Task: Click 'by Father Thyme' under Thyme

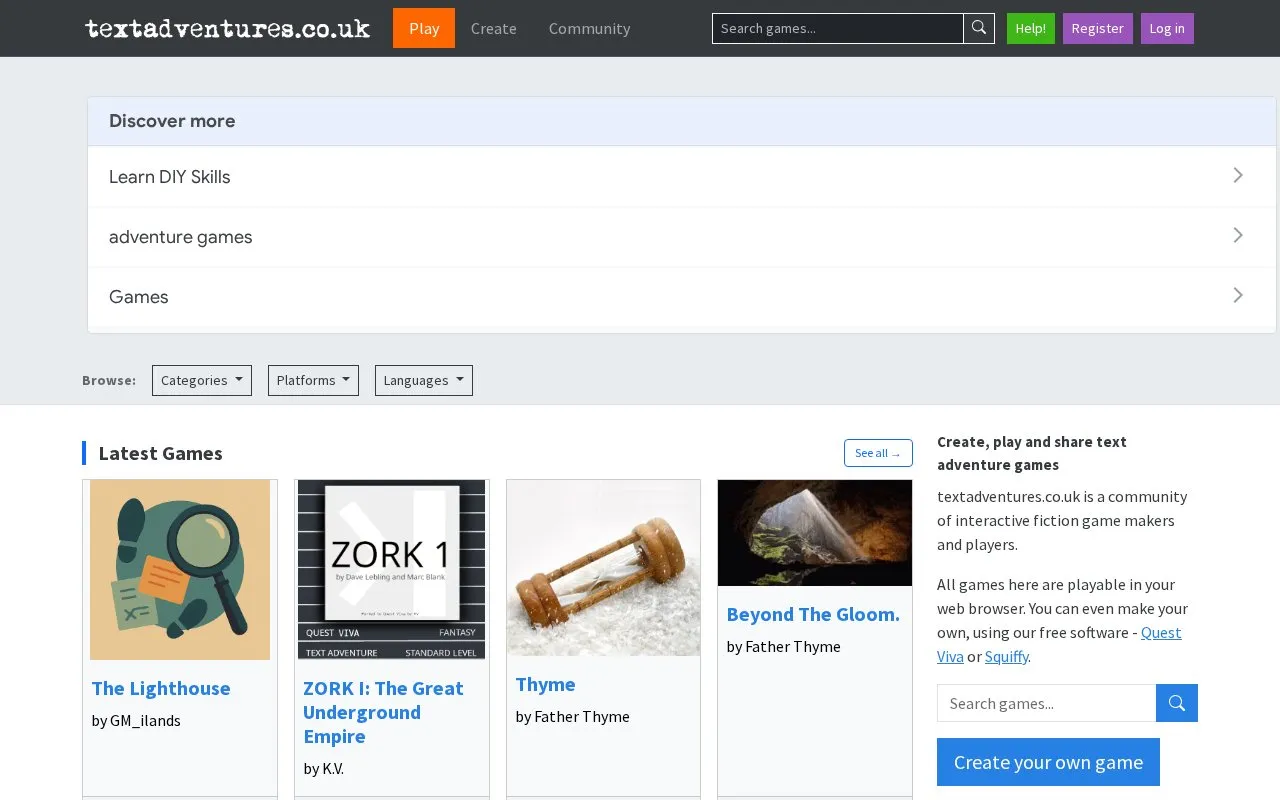Action: click(x=573, y=716)
